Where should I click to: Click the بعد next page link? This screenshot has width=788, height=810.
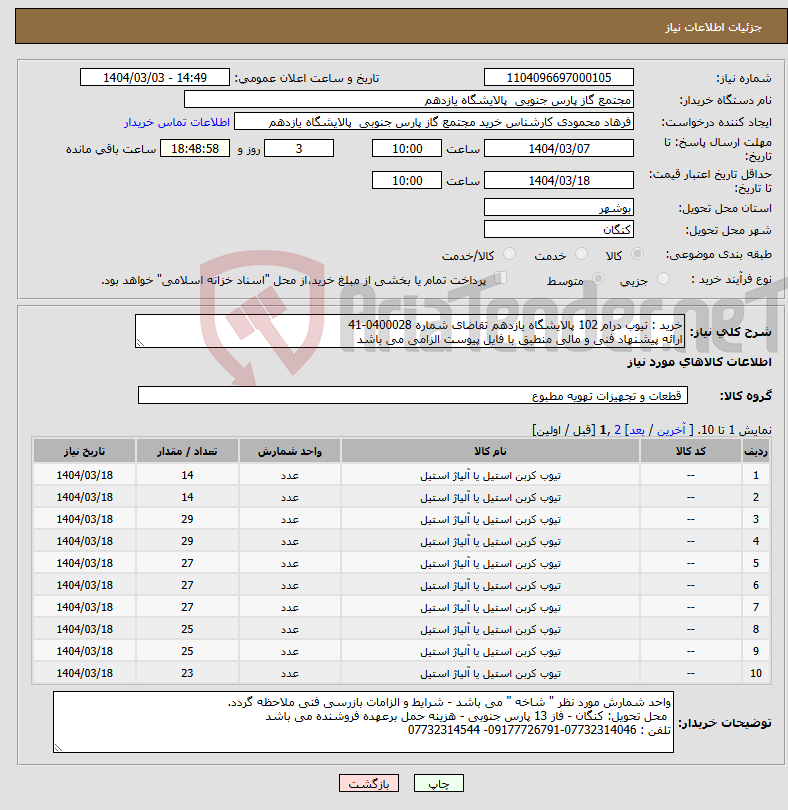click(x=637, y=430)
